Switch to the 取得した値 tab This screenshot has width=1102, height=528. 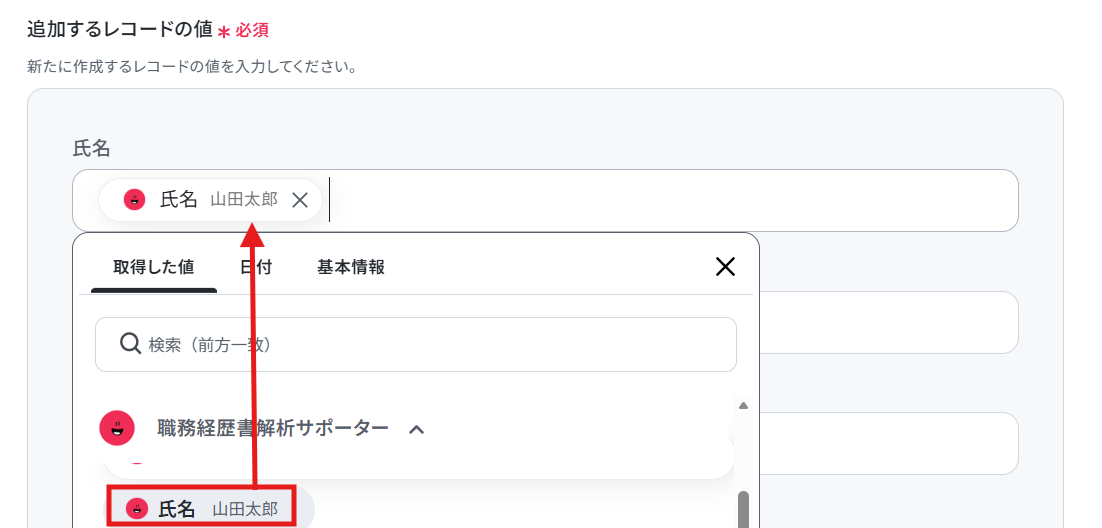[x=154, y=268]
